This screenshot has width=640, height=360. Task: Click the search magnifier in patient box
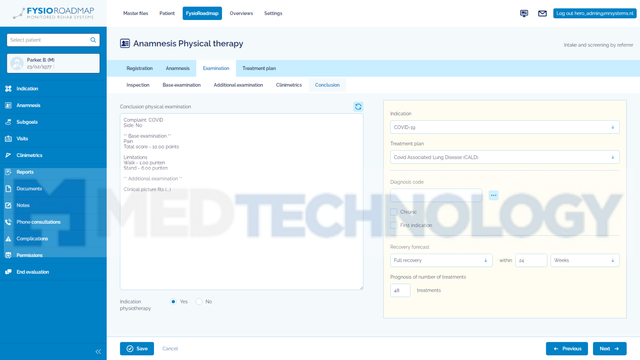click(93, 40)
